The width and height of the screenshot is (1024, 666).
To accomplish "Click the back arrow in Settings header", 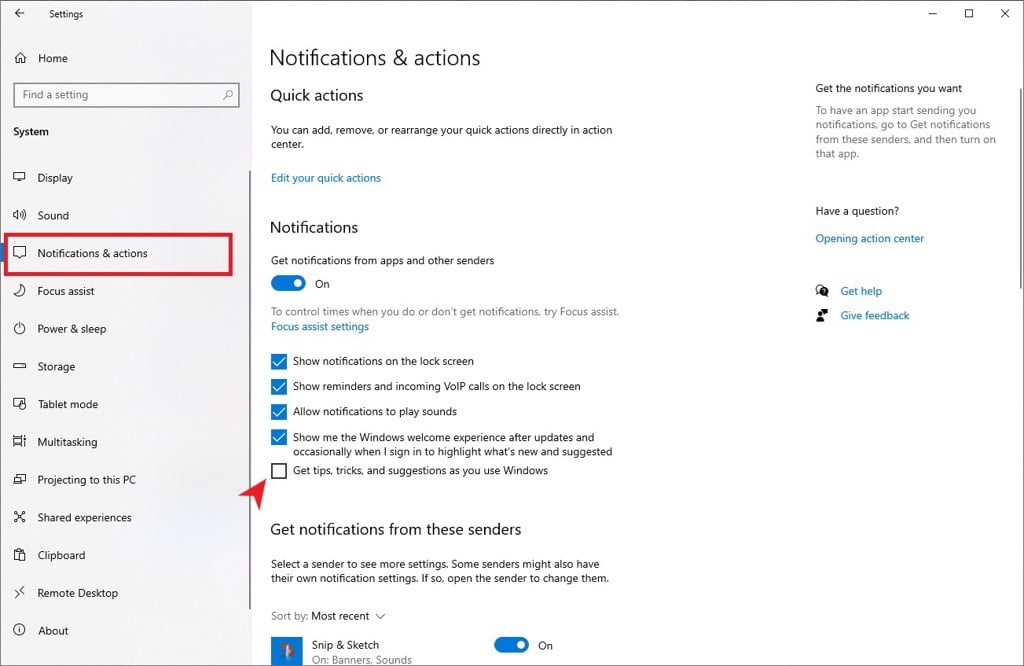I will coord(20,14).
